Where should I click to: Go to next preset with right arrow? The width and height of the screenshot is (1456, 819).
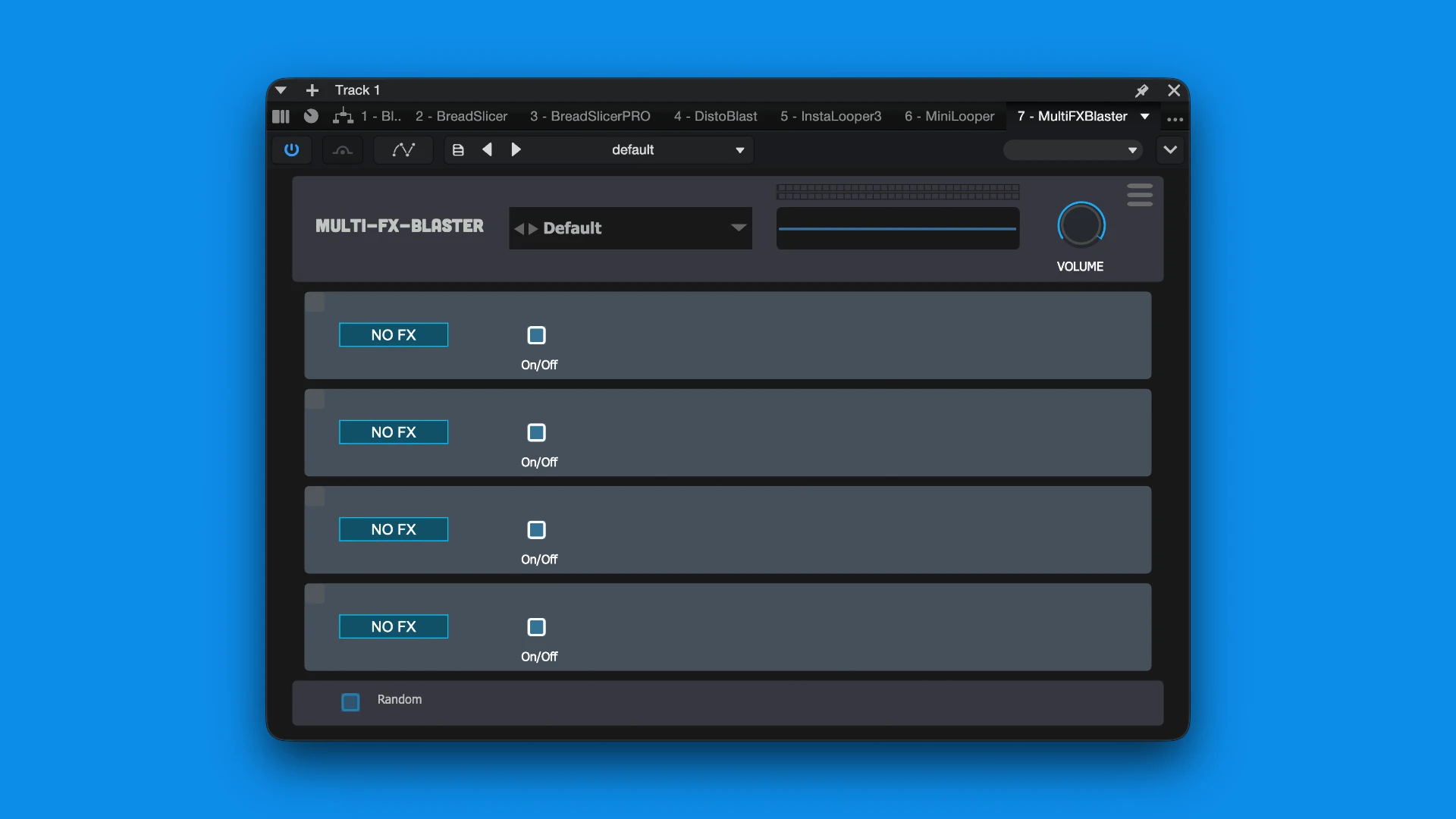coord(516,149)
